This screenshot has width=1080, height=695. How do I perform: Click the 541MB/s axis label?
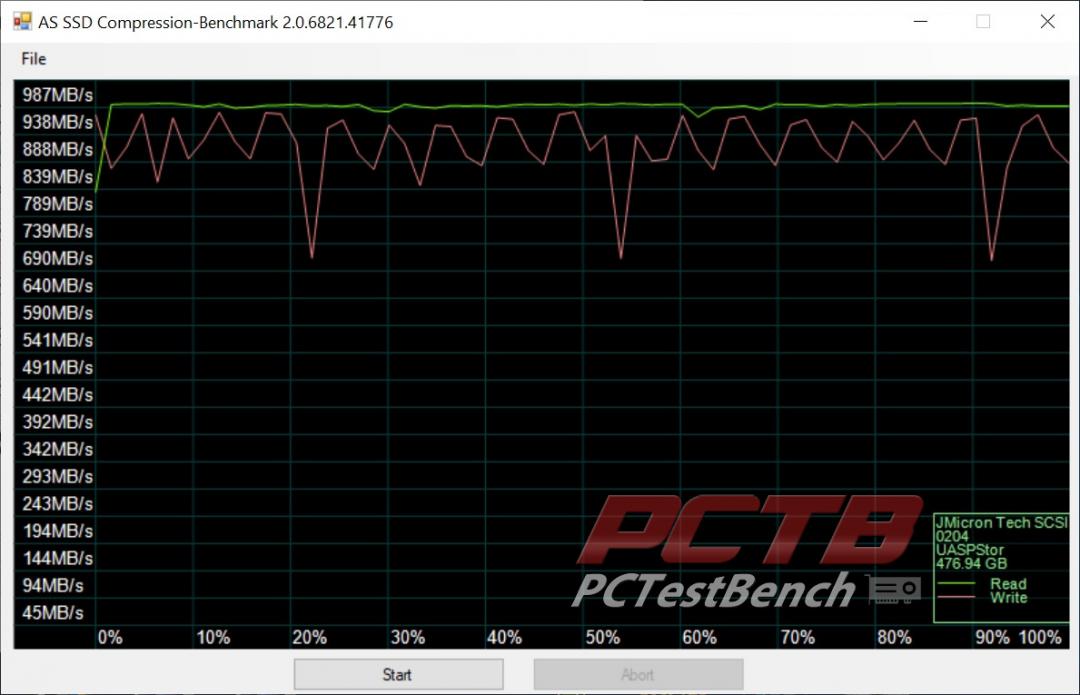[57, 340]
